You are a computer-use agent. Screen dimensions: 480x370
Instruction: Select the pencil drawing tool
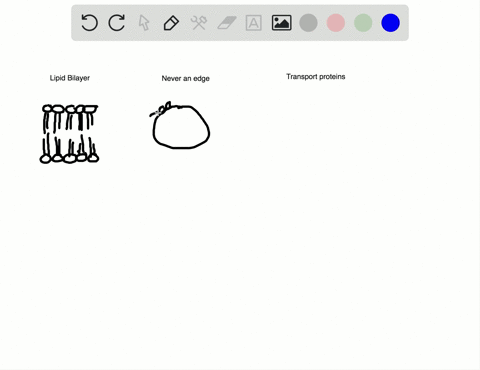pos(171,23)
